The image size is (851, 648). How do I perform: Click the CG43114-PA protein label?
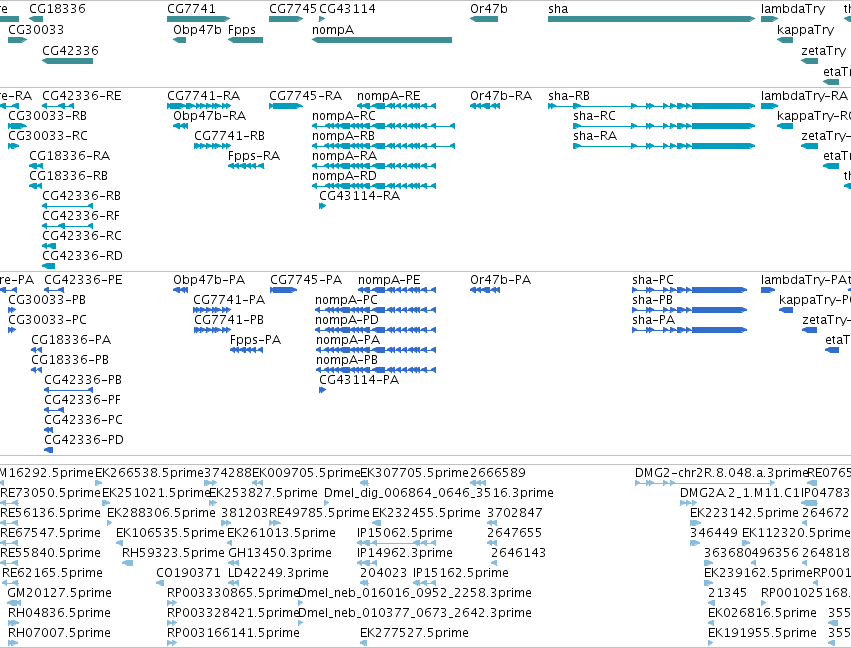pos(359,380)
